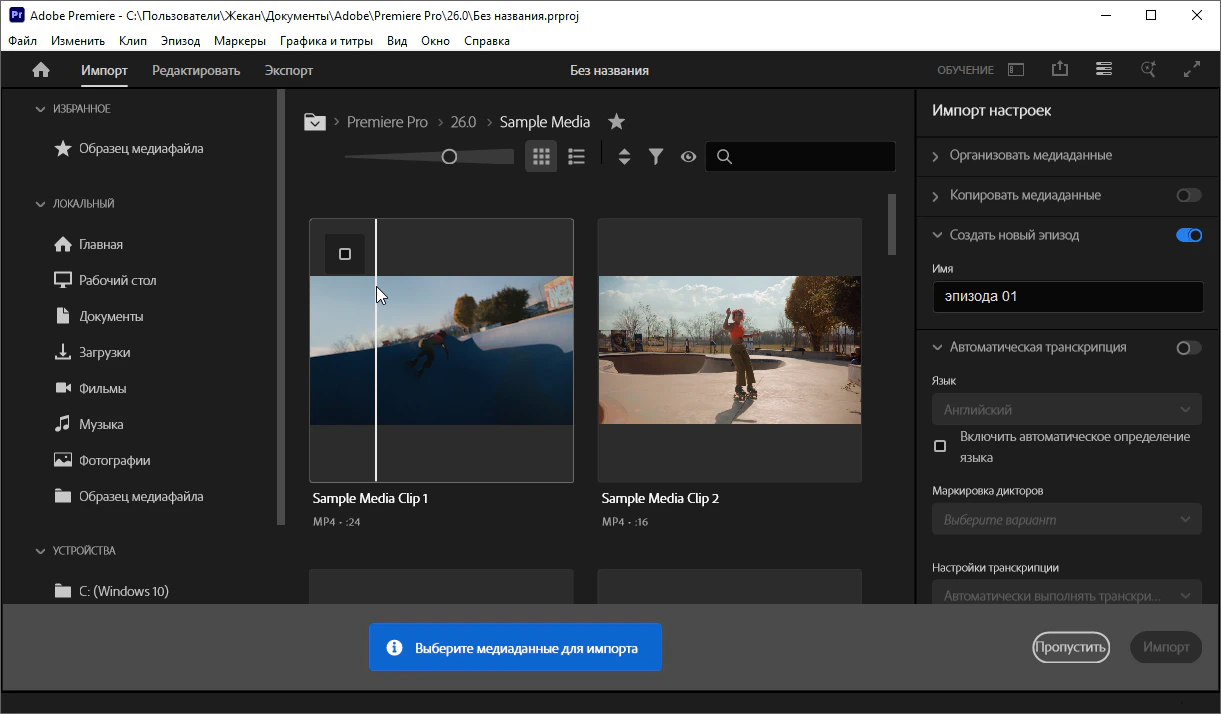Disable the Создать новый эпизод switch
This screenshot has width=1221, height=714.
pyautogui.click(x=1188, y=236)
